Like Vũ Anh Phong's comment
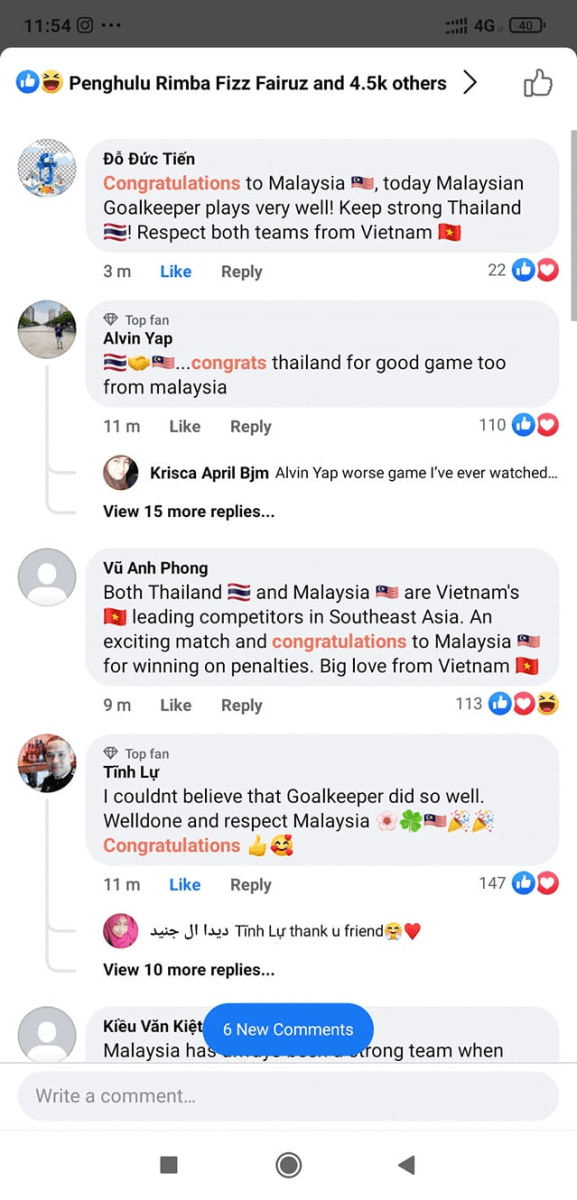This screenshot has height=1200, width=577. tap(176, 705)
